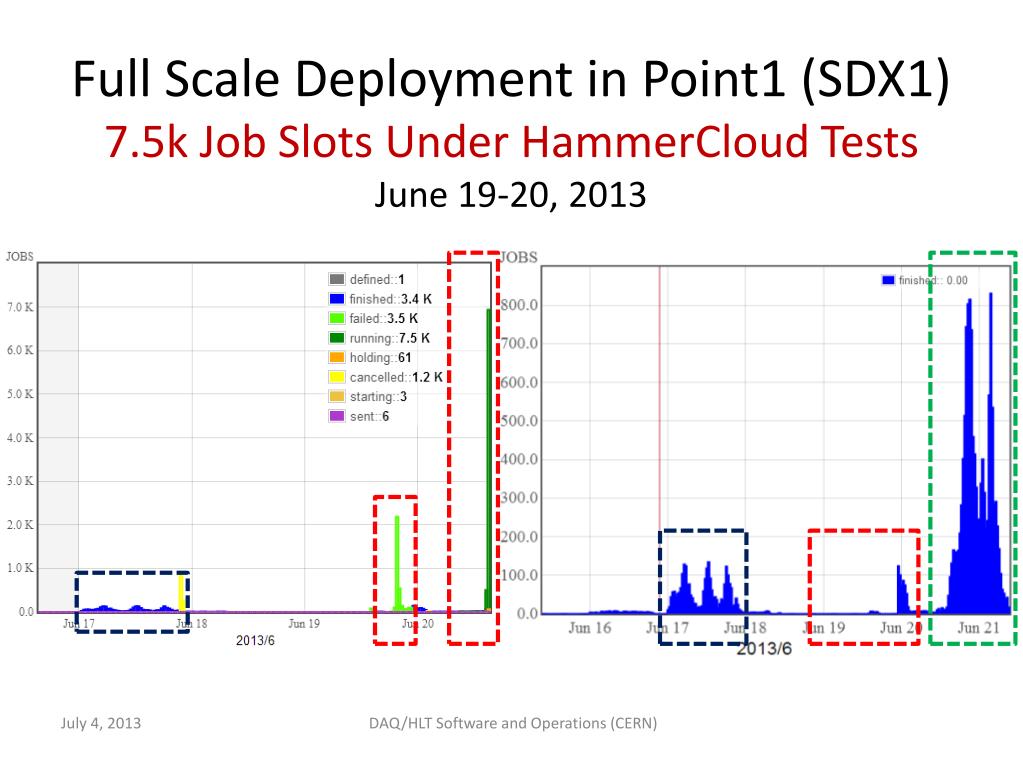
Task: Click the 'JOBS' axis title of right chart
Action: [x=519, y=258]
